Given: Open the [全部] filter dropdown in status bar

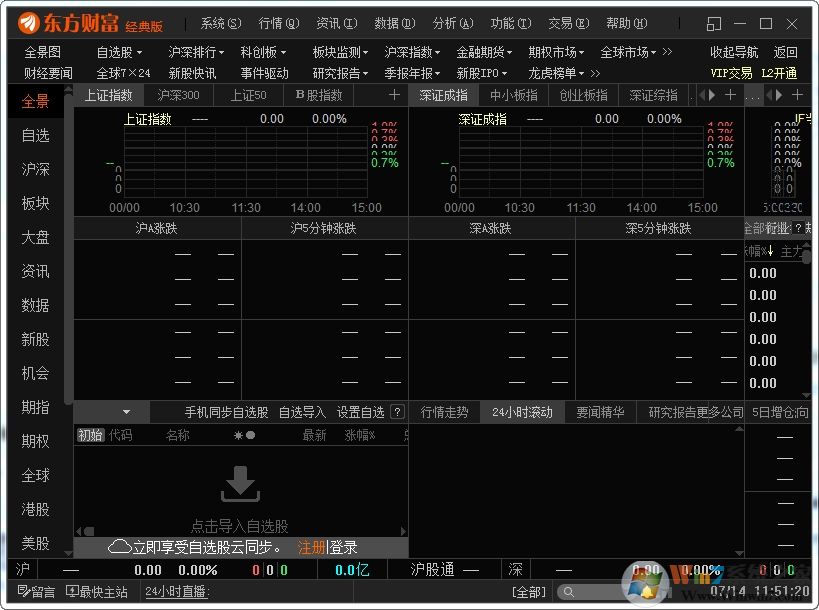Looking at the screenshot, I should tap(529, 592).
